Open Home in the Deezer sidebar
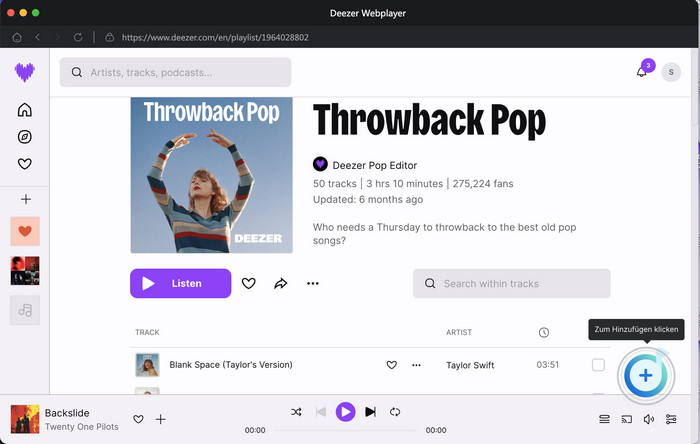The height and width of the screenshot is (444, 700). point(25,110)
